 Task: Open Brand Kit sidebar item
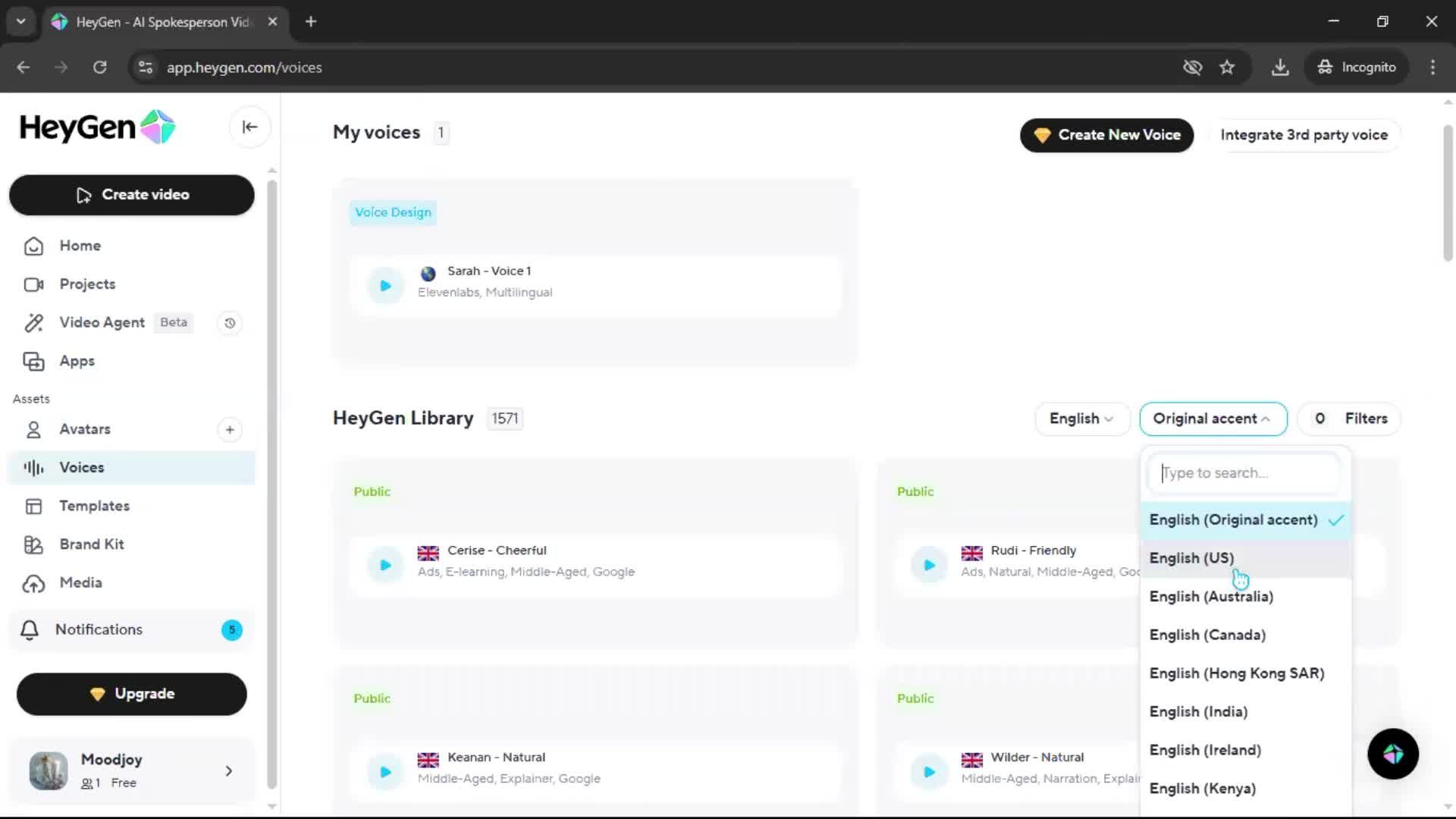click(x=91, y=544)
